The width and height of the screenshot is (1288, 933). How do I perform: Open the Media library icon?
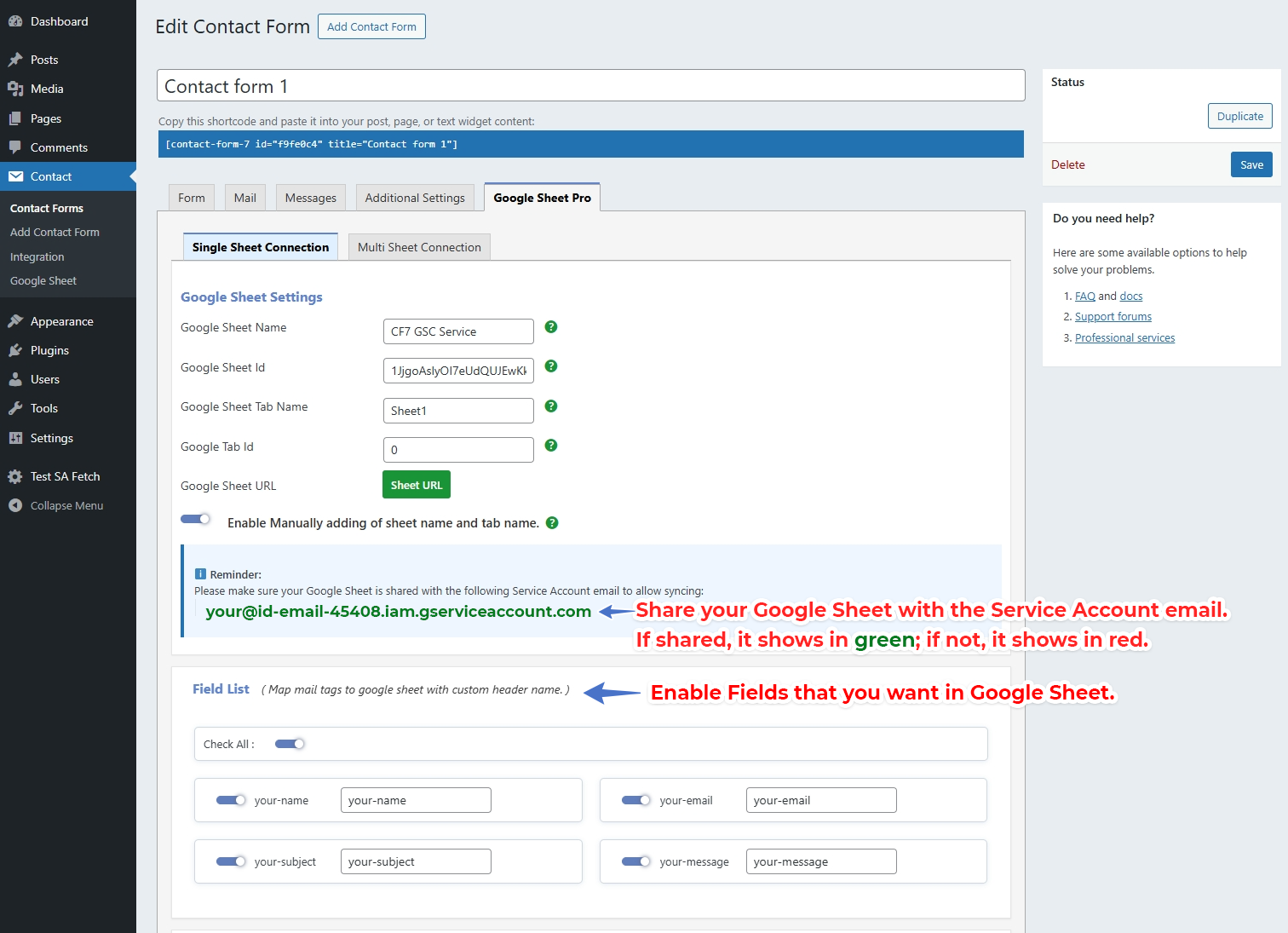click(17, 89)
